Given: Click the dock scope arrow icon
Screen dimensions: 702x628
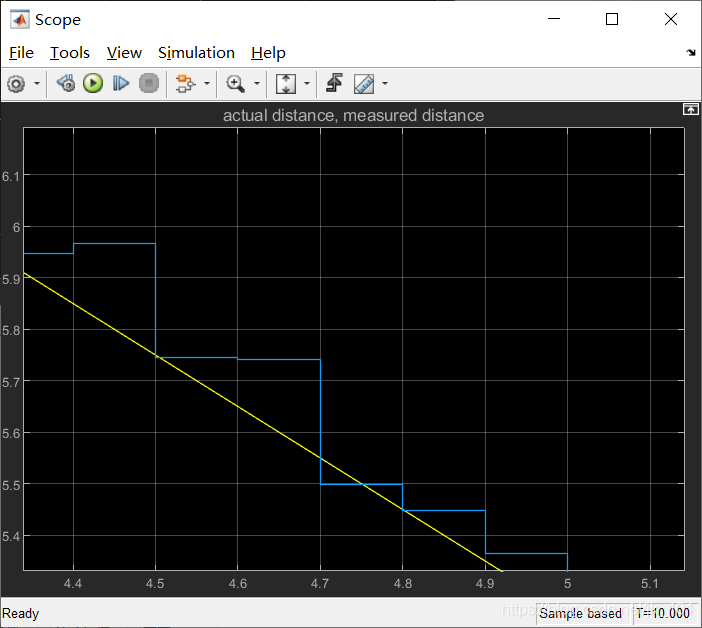Looking at the screenshot, I should point(691,53).
